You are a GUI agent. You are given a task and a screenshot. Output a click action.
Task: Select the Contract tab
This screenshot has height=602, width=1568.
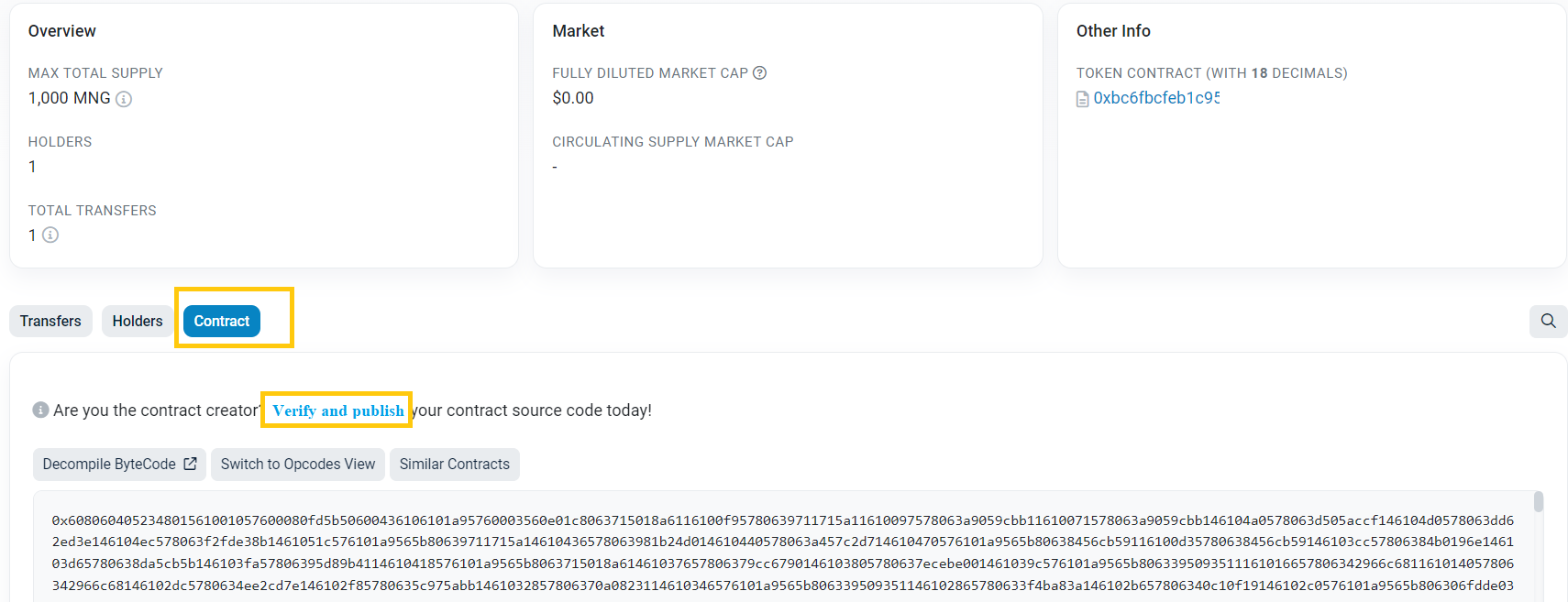(x=221, y=321)
